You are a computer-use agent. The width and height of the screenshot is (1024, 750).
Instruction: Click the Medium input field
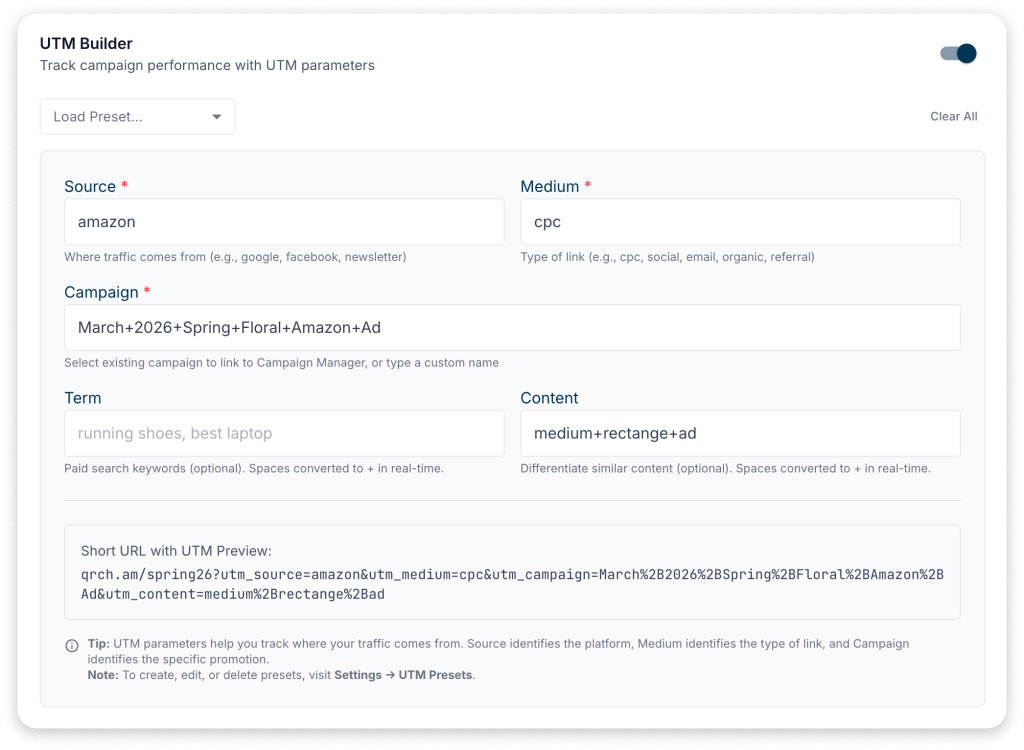(740, 222)
